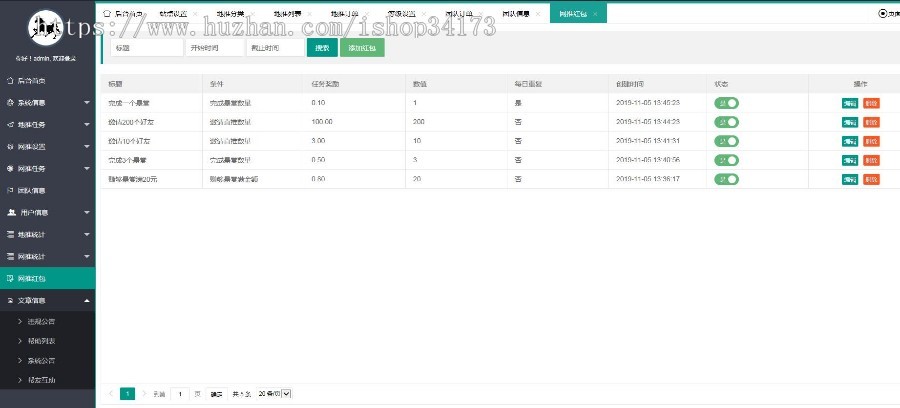Click the go-to-page number input

pyautogui.click(x=180, y=394)
